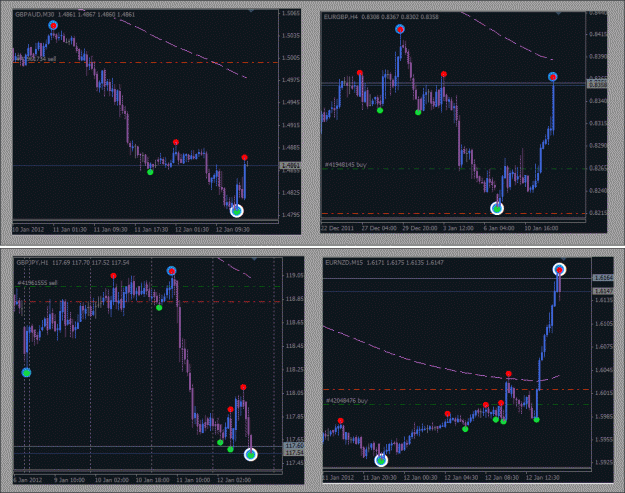Click the chart shift triangle on GBPAUD chart
The height and width of the screenshot is (493, 625).
251,11
